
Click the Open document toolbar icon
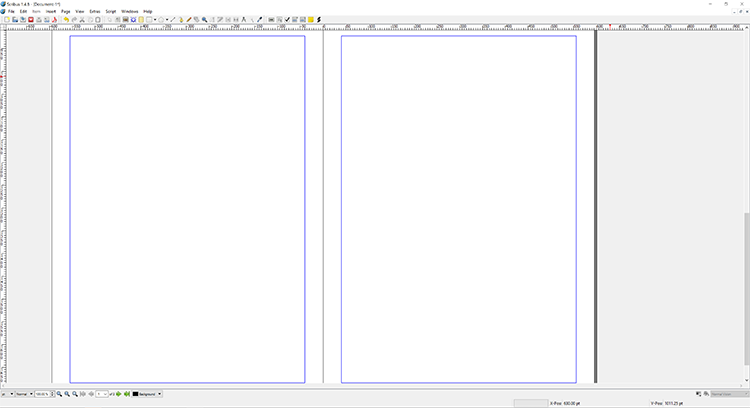[x=15, y=20]
